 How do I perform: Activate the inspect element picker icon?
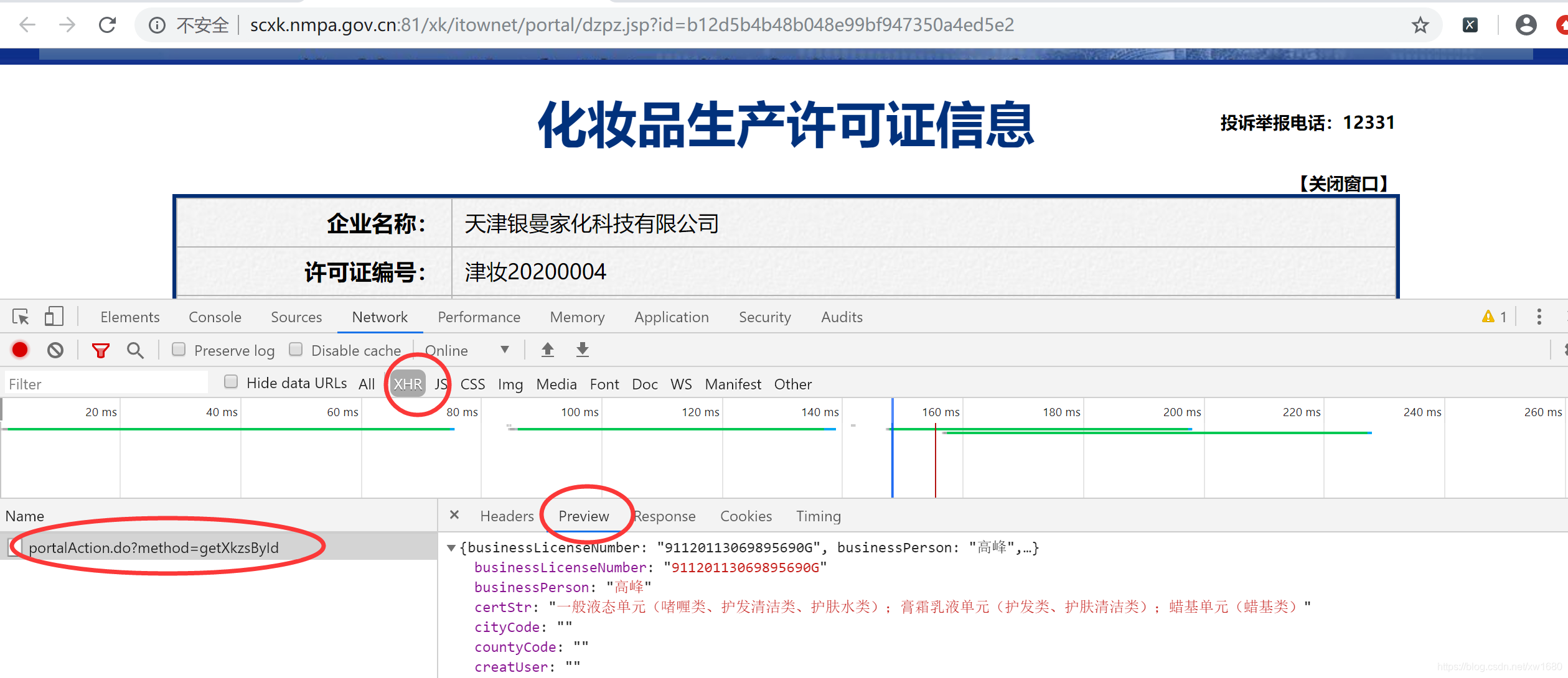[21, 317]
